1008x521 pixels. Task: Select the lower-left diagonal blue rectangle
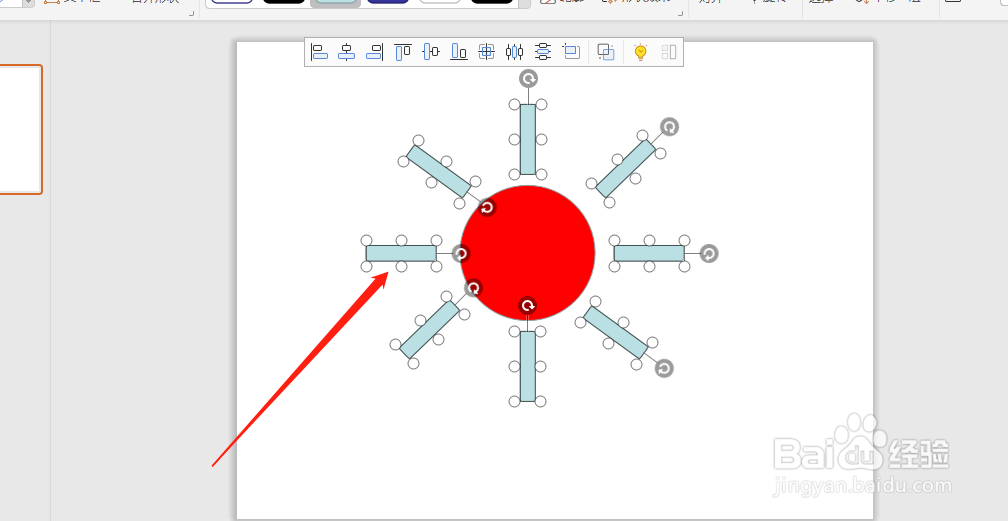coord(429,329)
